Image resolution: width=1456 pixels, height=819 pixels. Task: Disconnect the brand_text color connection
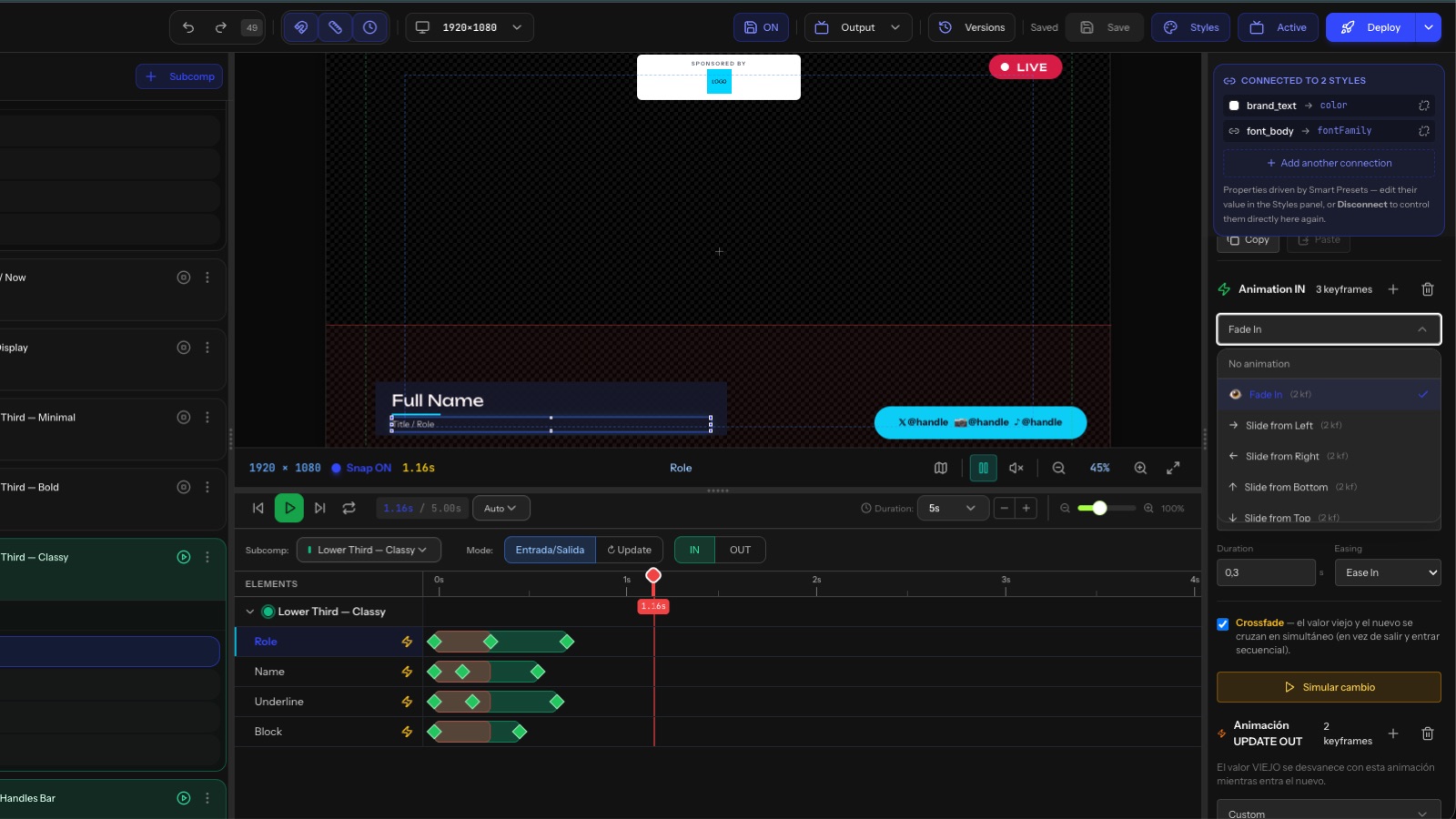[1424, 106]
